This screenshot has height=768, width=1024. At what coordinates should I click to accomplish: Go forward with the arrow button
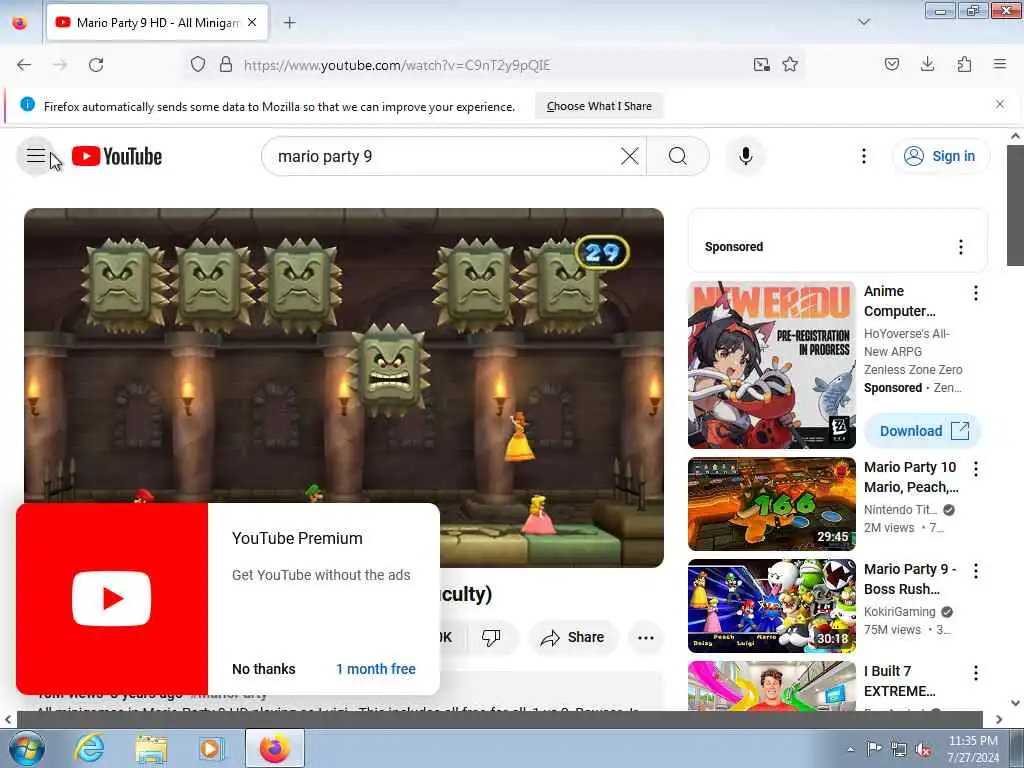pos(60,65)
